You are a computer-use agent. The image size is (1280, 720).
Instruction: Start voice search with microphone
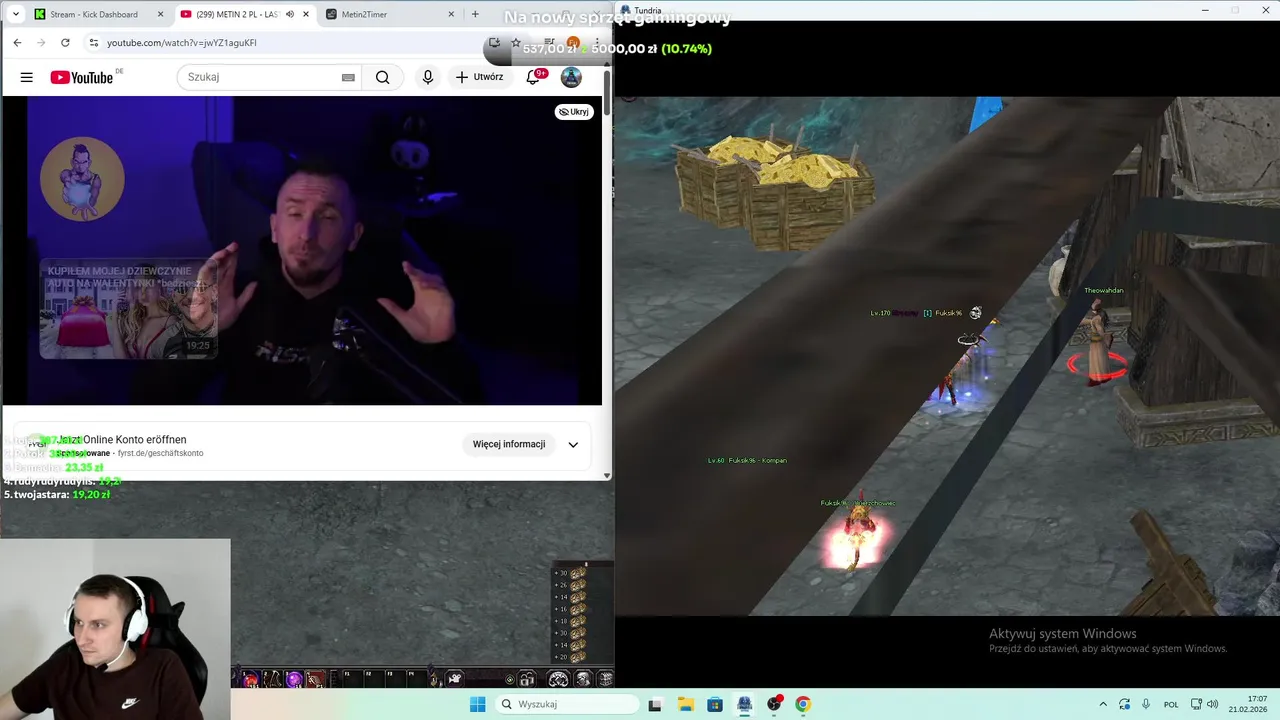[x=428, y=77]
